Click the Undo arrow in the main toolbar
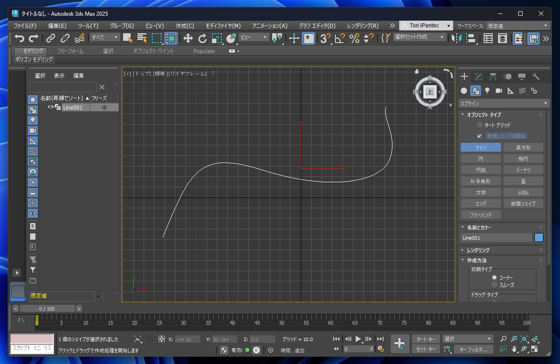The image size is (560, 364). pos(19,38)
